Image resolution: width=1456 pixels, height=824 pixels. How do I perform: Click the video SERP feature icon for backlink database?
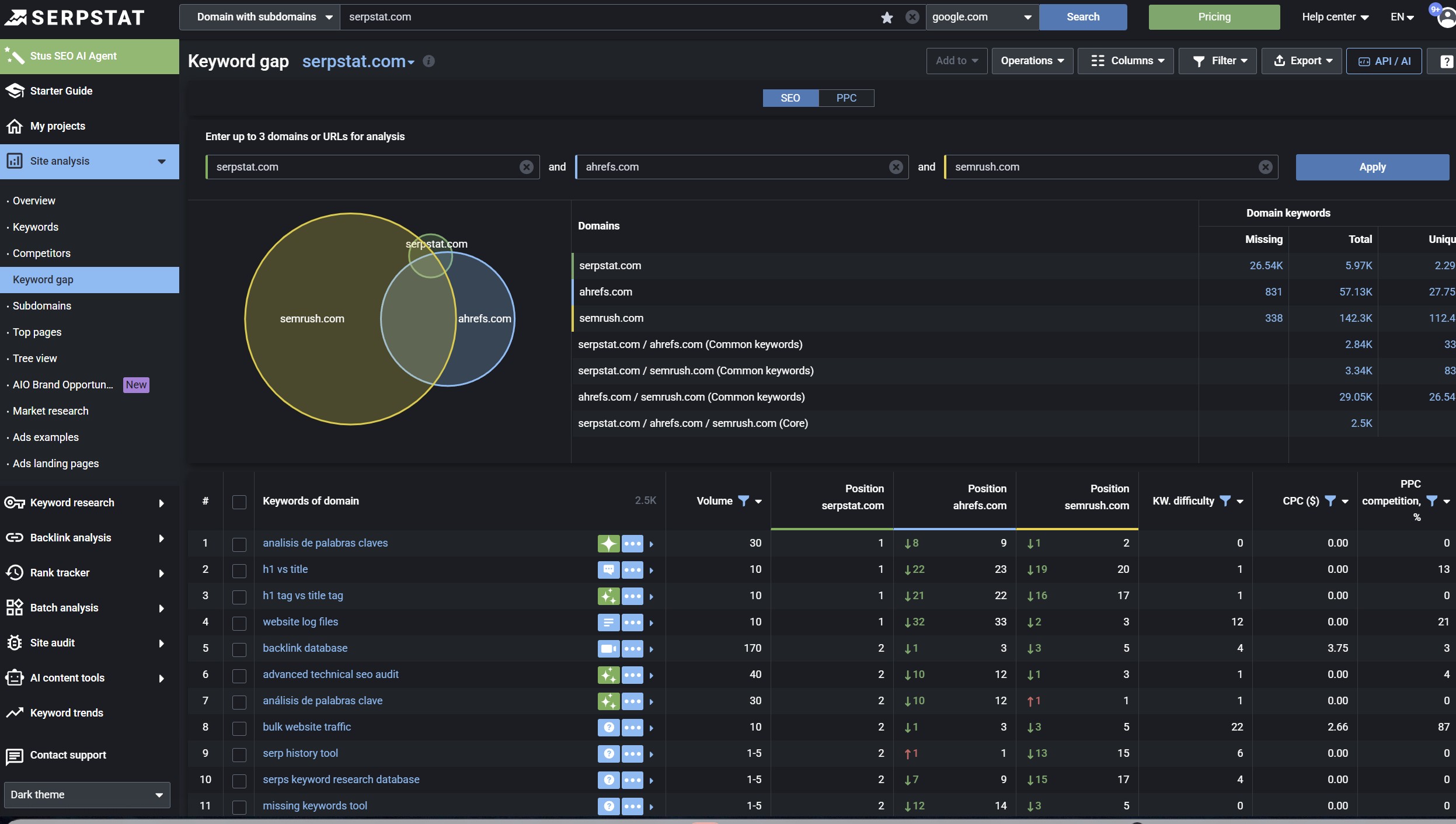pos(608,648)
